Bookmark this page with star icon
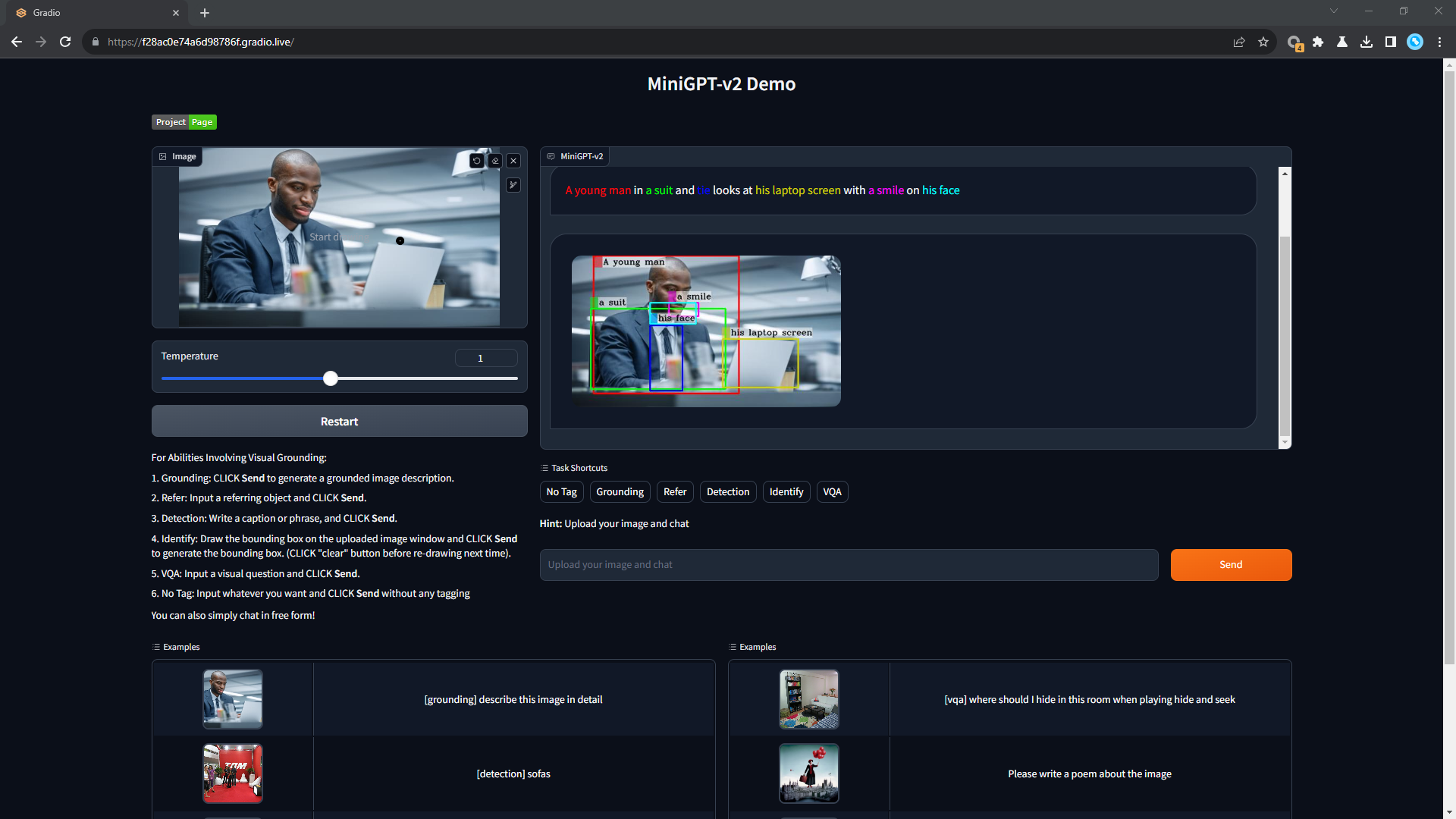Image resolution: width=1456 pixels, height=819 pixels. (x=1263, y=42)
